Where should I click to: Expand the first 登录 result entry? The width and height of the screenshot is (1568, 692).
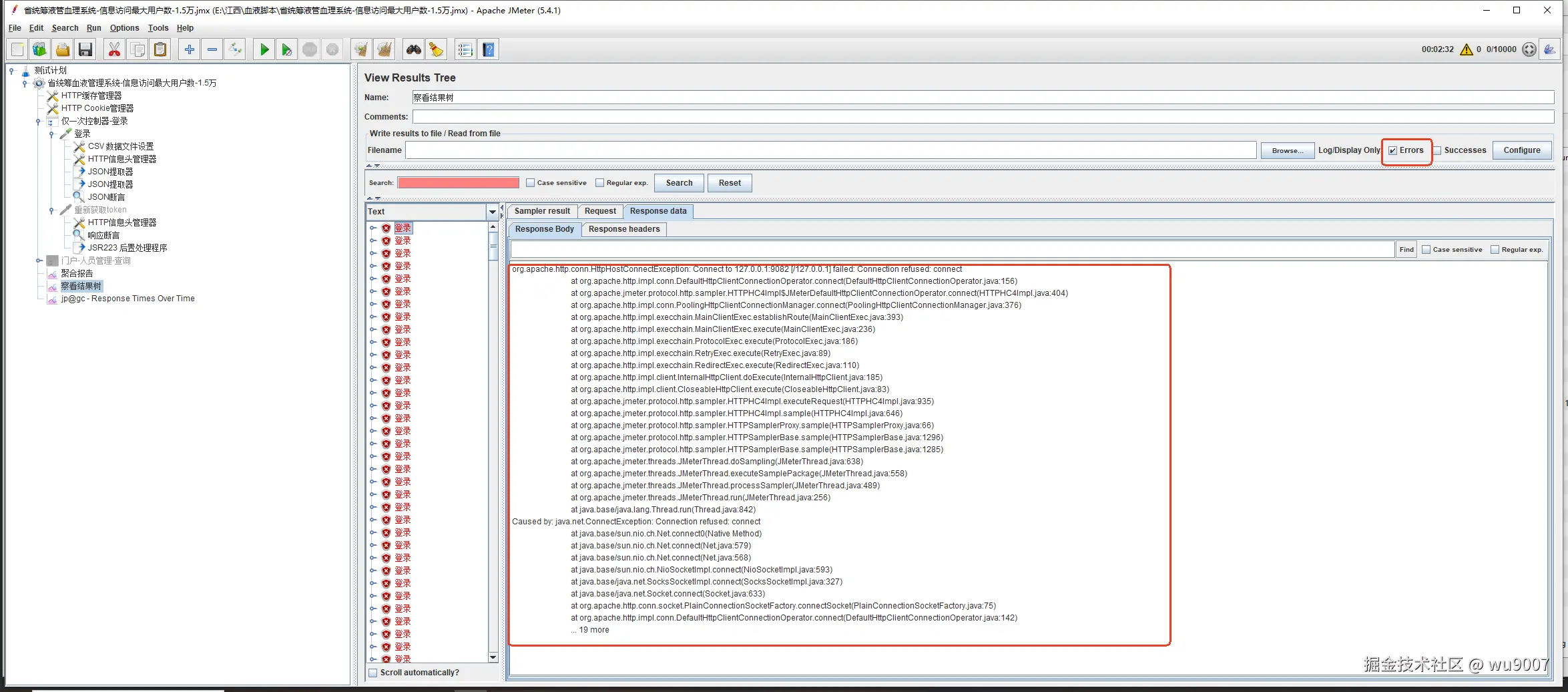click(x=373, y=228)
